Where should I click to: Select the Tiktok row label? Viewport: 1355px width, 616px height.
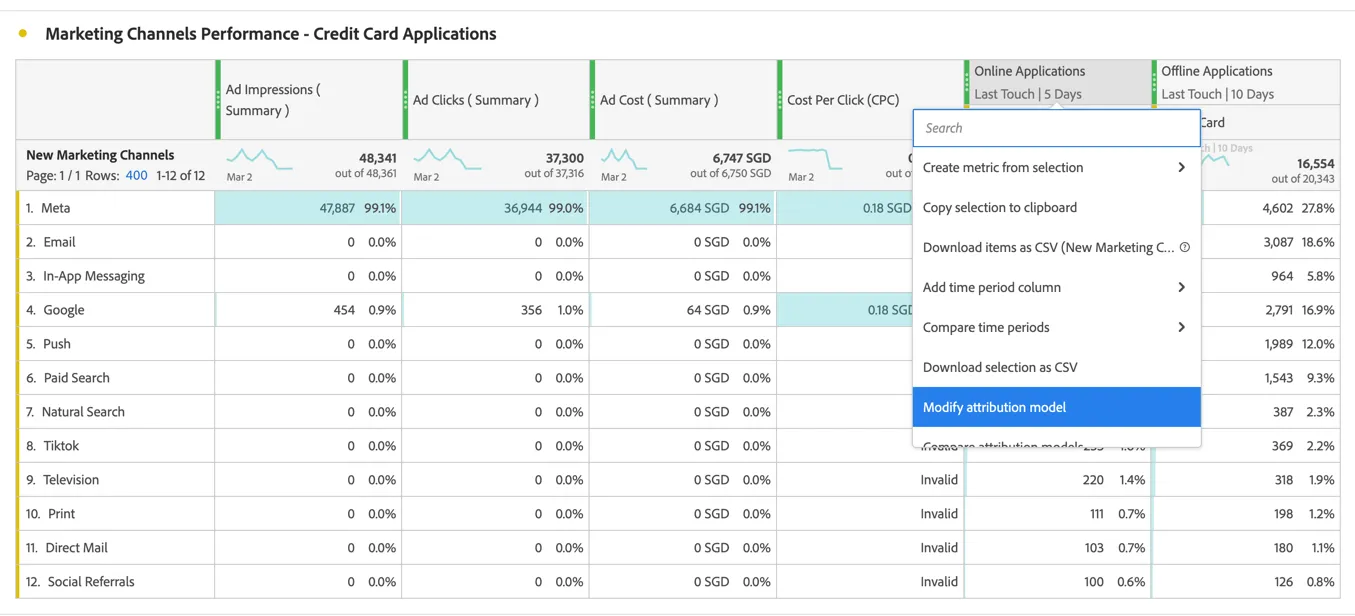coord(61,446)
